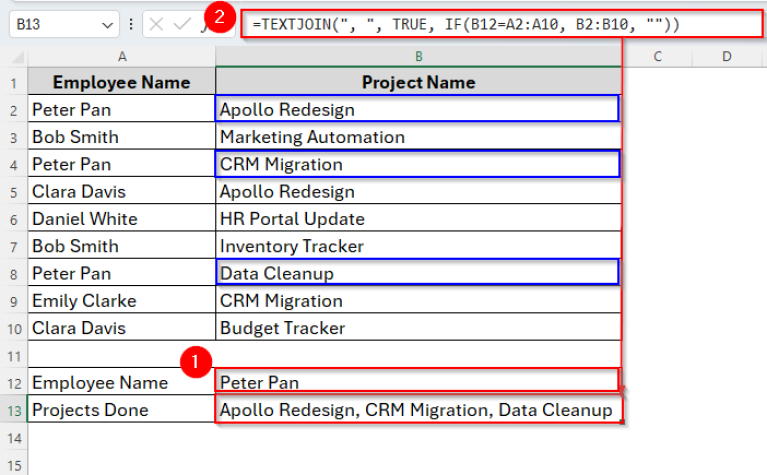Click the Projects Done label cell
The height and width of the screenshot is (475, 767).
pyautogui.click(x=121, y=410)
